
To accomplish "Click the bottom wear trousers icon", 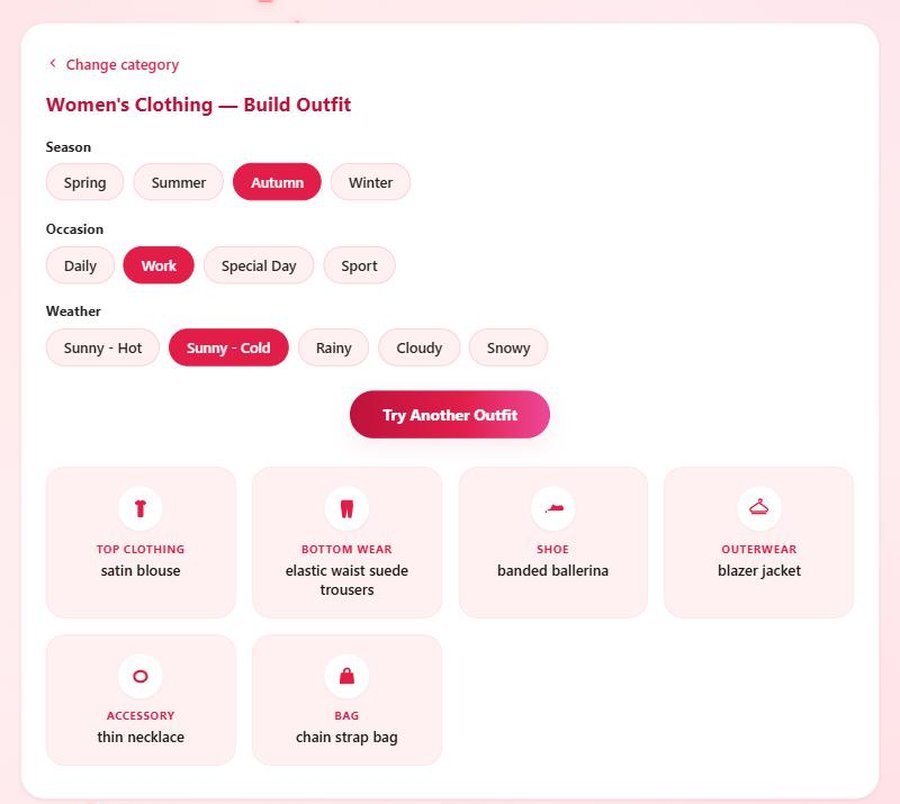I will tap(347, 508).
